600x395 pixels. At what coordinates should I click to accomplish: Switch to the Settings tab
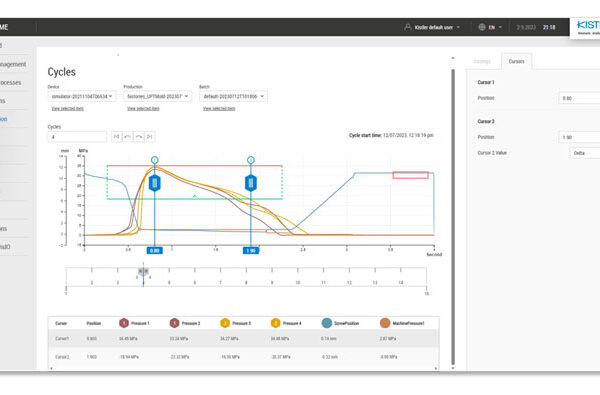pyautogui.click(x=482, y=61)
